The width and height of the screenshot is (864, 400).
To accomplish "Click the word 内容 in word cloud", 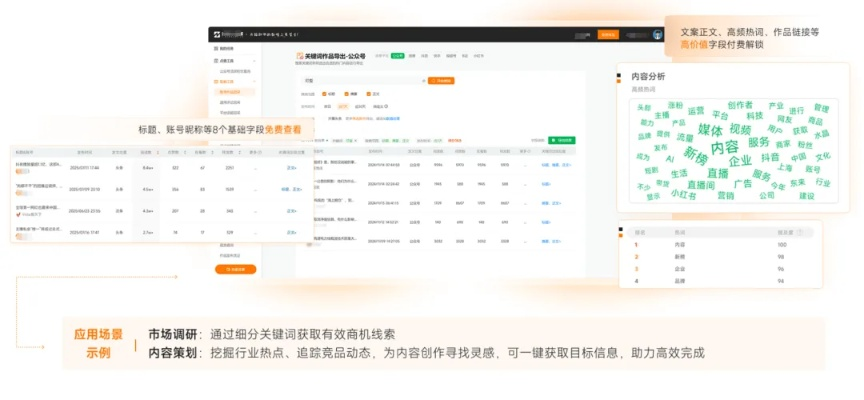I will pyautogui.click(x=725, y=146).
